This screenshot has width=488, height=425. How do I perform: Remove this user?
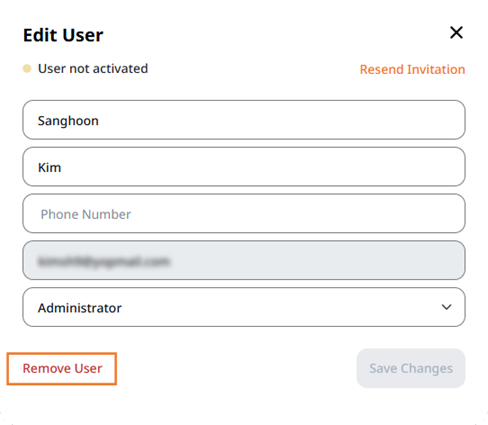(x=62, y=369)
